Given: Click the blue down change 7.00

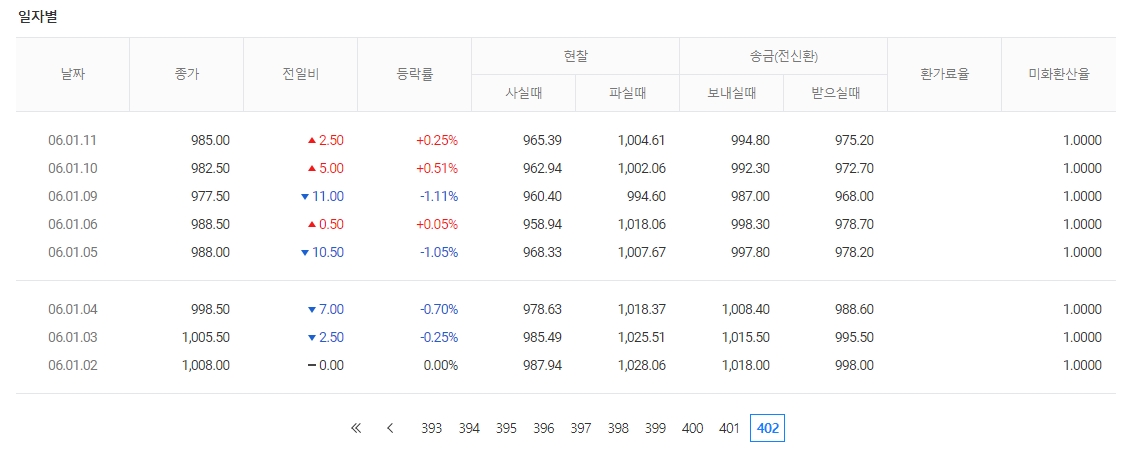Looking at the screenshot, I should click(326, 309).
